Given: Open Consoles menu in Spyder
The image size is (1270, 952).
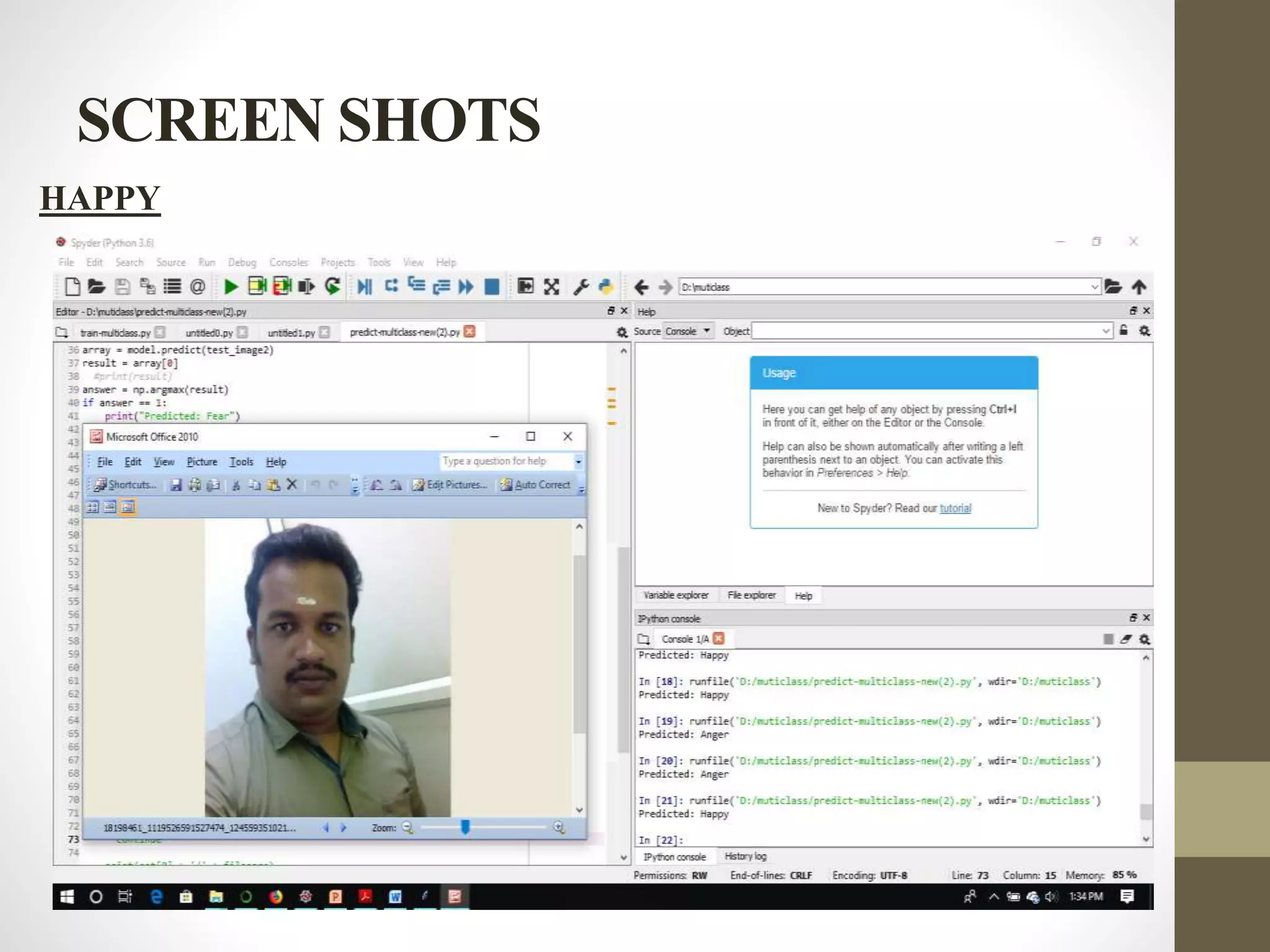Looking at the screenshot, I should click(x=288, y=262).
